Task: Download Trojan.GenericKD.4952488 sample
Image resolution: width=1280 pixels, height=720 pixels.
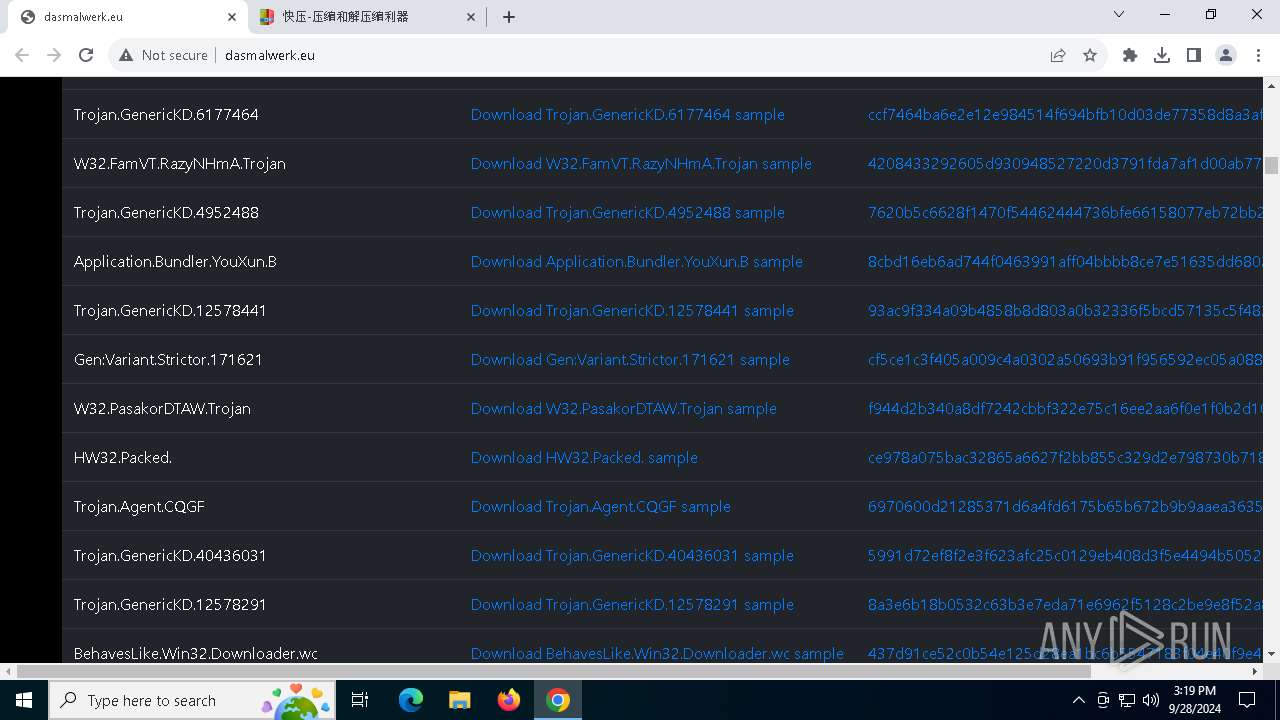Action: coord(627,212)
